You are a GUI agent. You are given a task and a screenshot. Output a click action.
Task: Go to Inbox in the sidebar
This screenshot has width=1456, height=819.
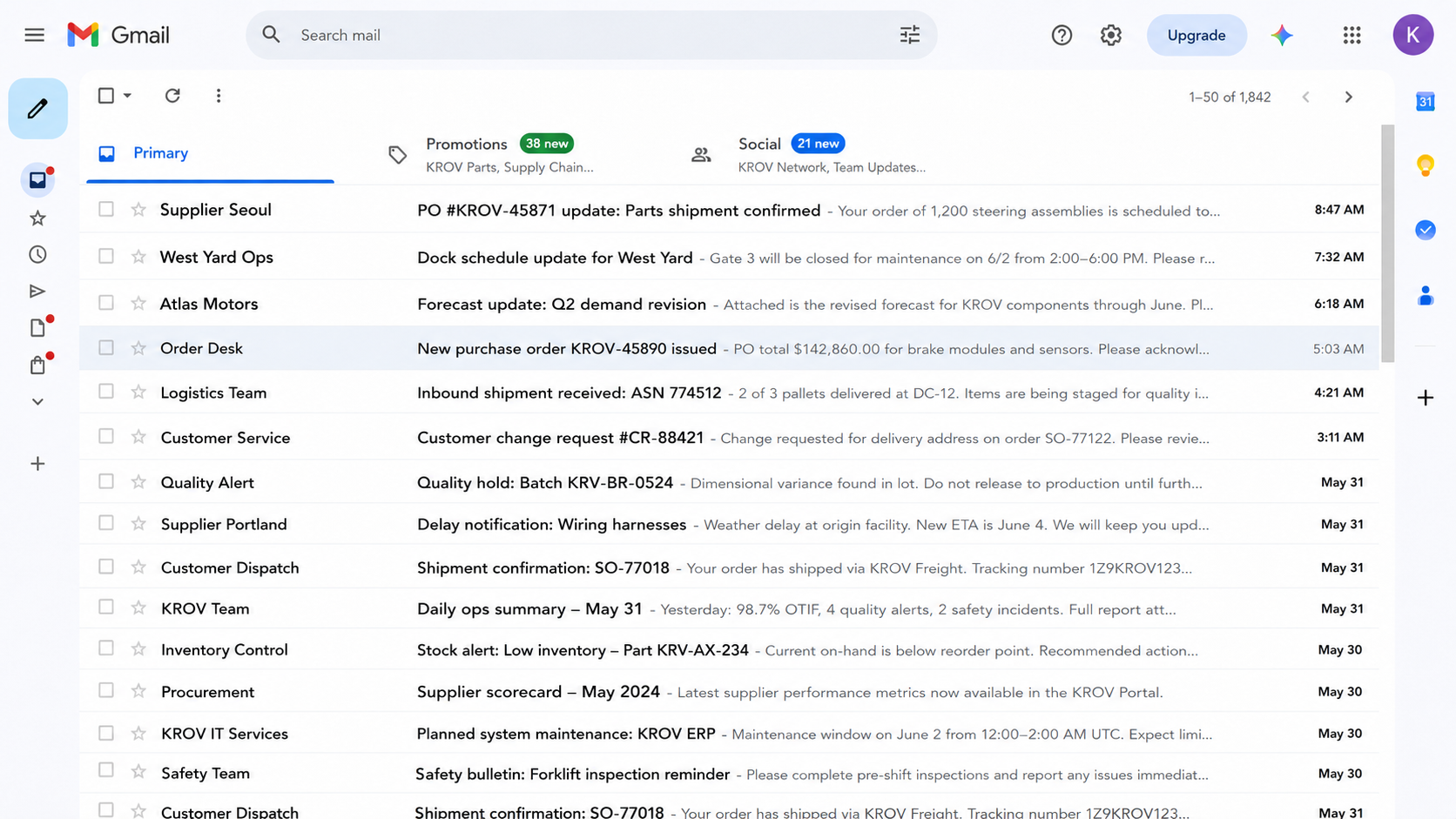(37, 180)
